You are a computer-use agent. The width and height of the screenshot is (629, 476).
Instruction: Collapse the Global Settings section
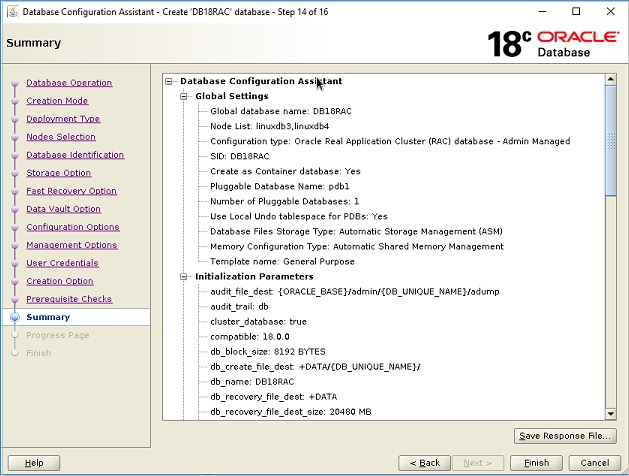[x=184, y=96]
